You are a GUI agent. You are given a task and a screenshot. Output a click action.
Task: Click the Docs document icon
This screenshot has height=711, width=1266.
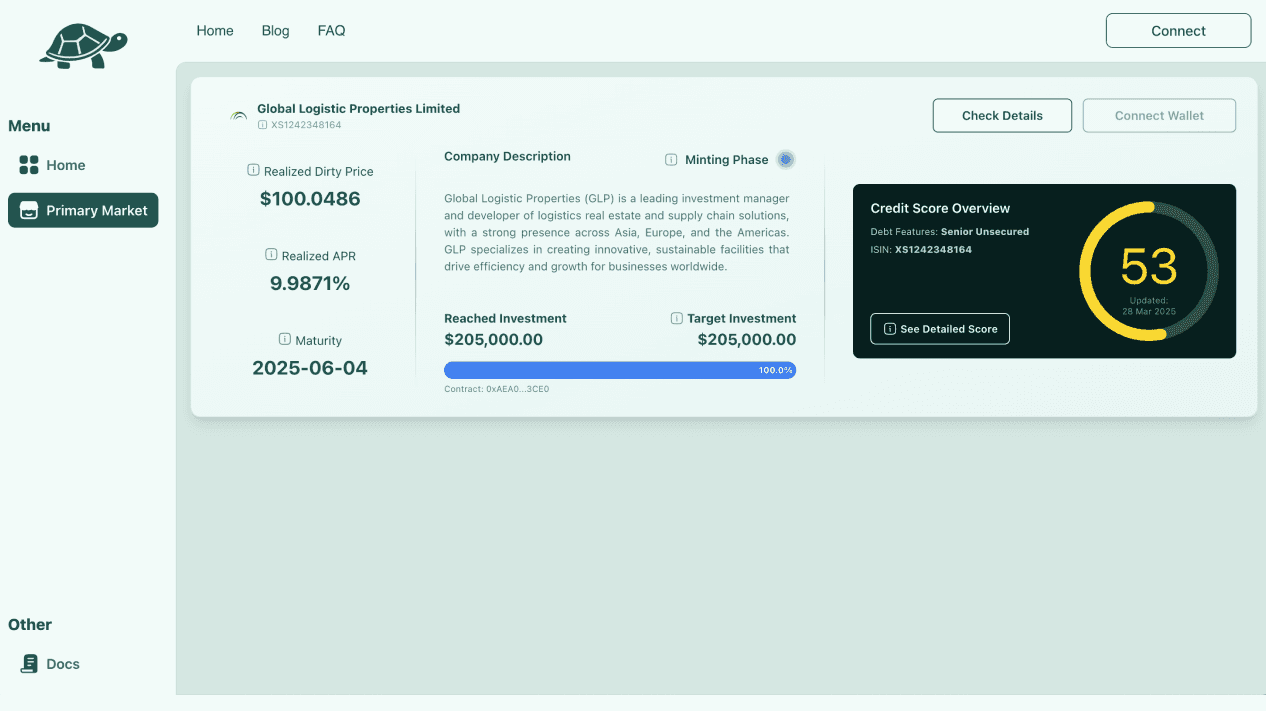coord(30,664)
